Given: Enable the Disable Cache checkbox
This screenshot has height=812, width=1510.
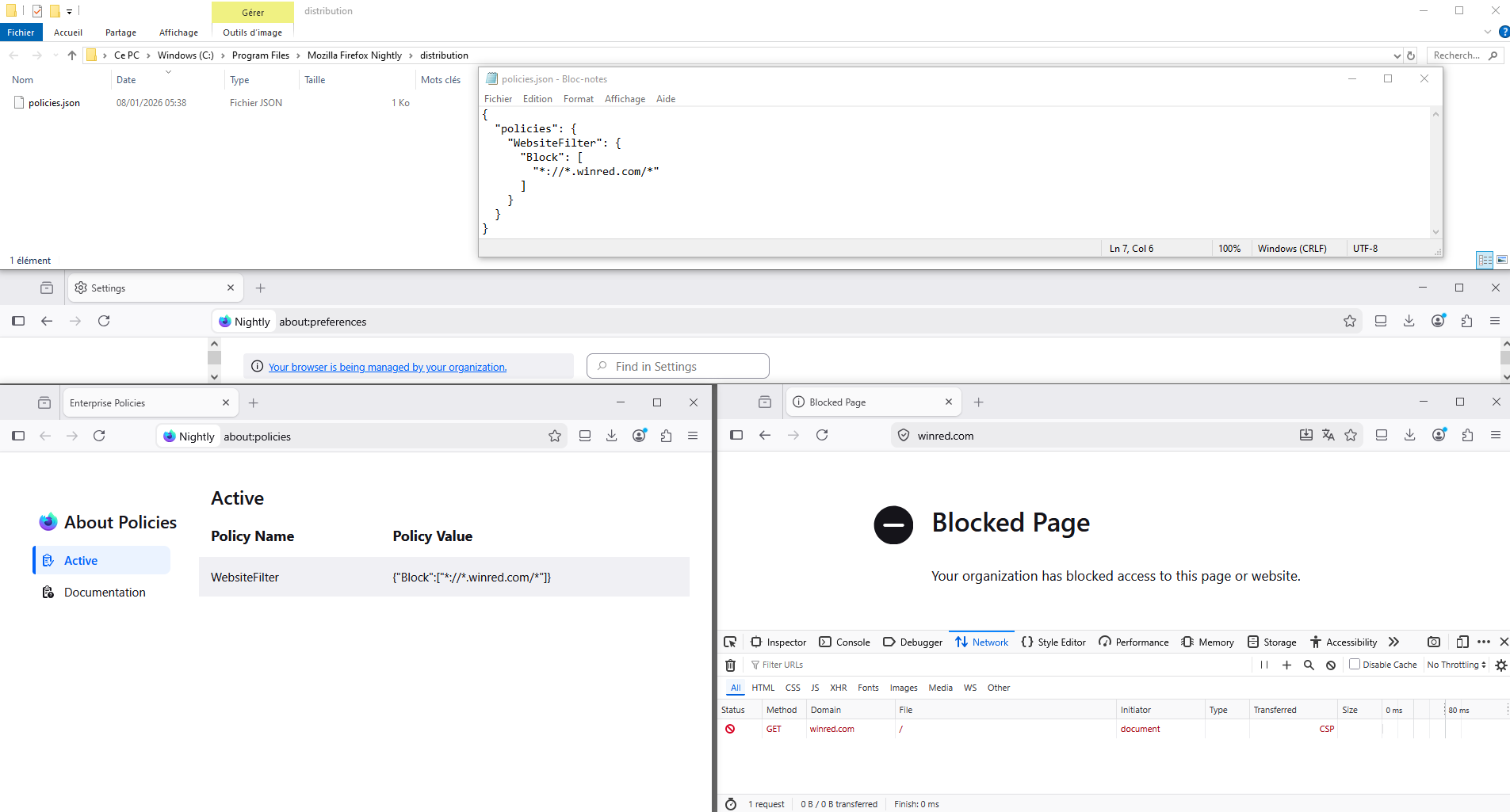Looking at the screenshot, I should (x=1355, y=665).
